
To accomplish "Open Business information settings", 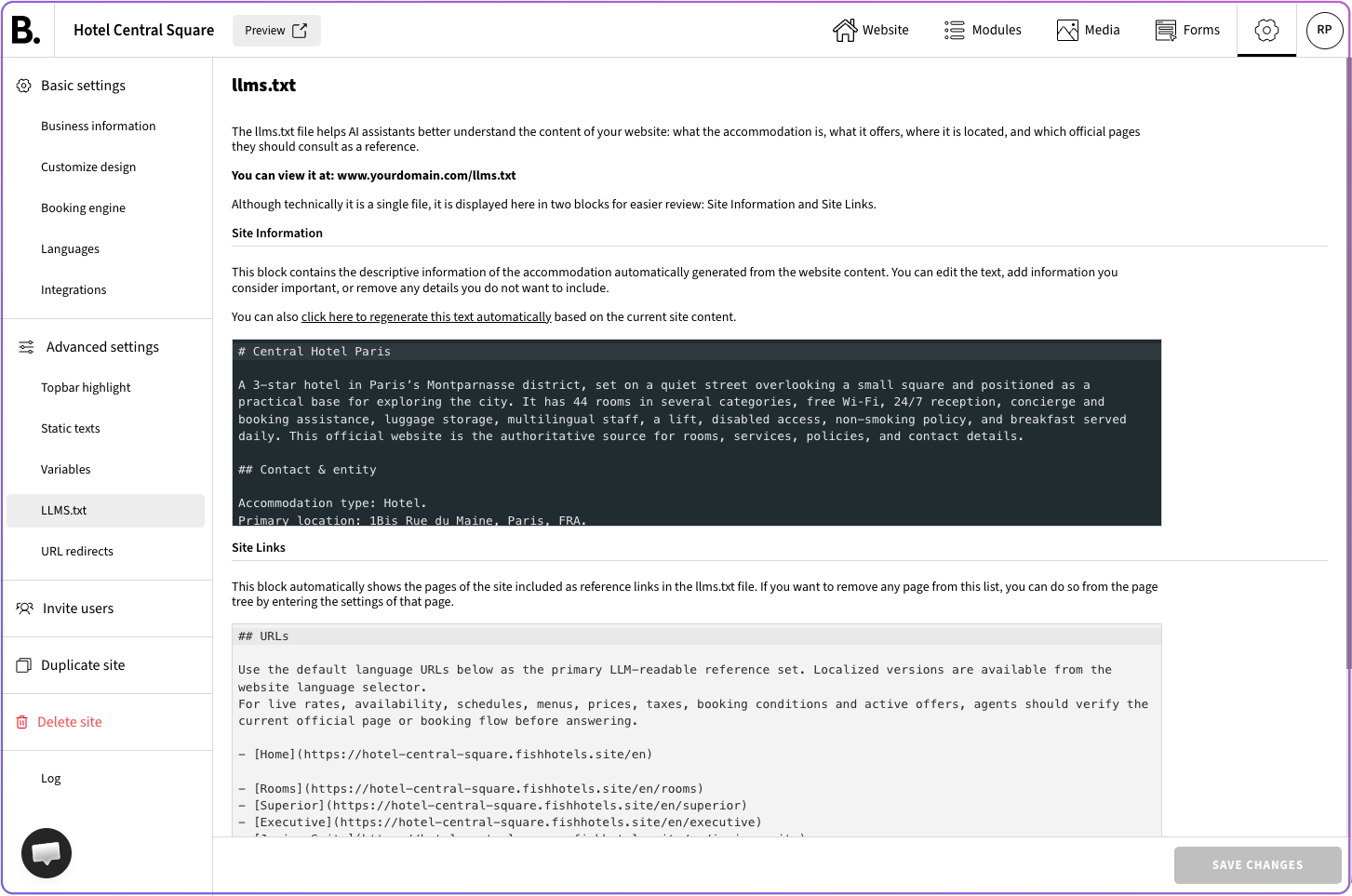I will tap(99, 127).
